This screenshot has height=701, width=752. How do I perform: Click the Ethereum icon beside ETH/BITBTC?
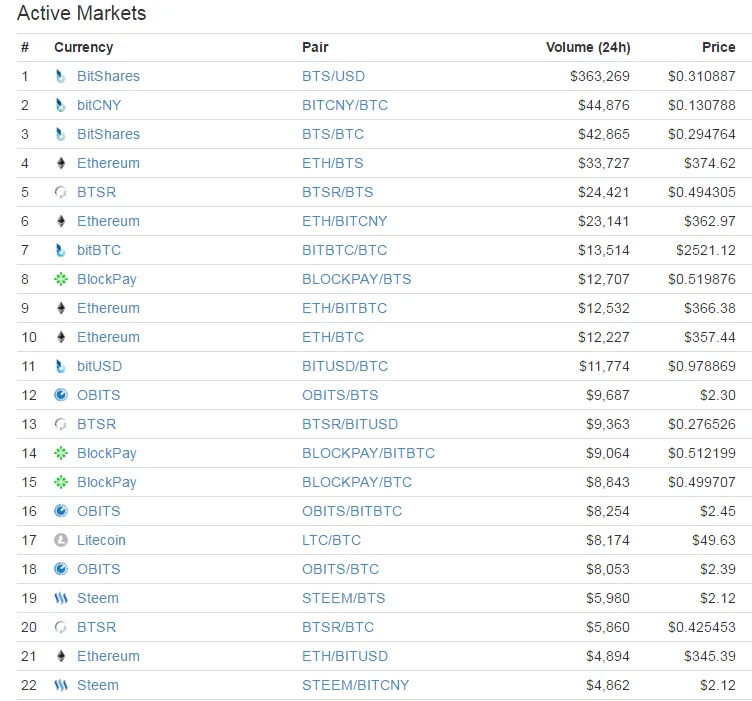pyautogui.click(x=60, y=308)
